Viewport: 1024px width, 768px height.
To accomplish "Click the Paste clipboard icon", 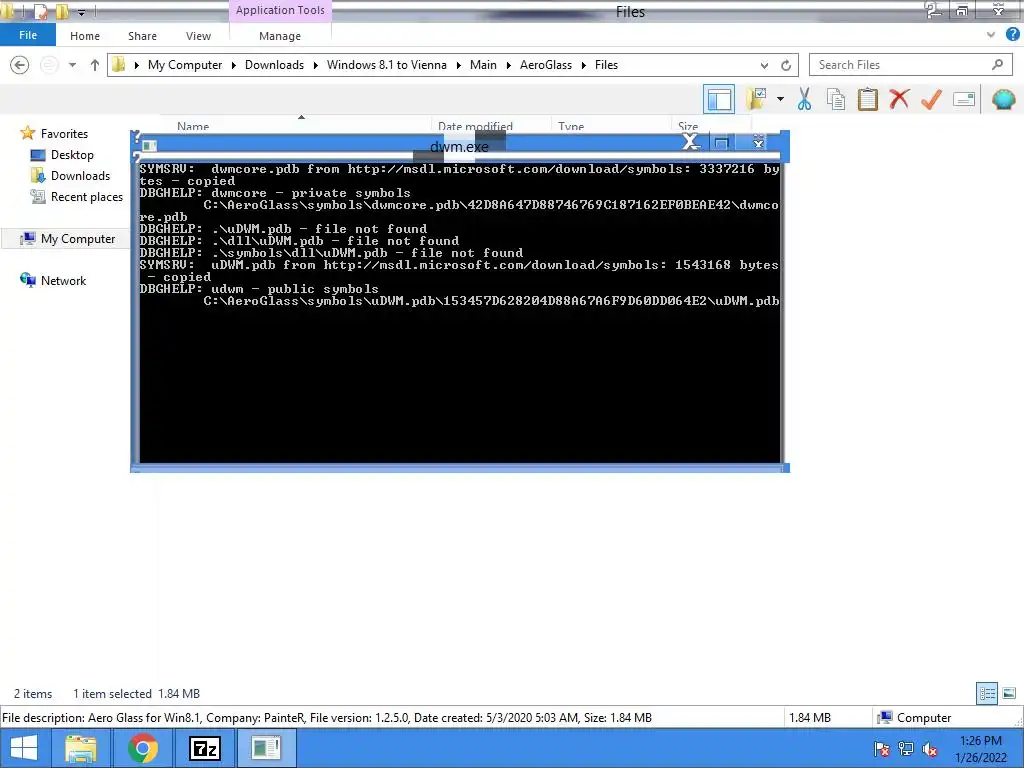I will point(867,99).
